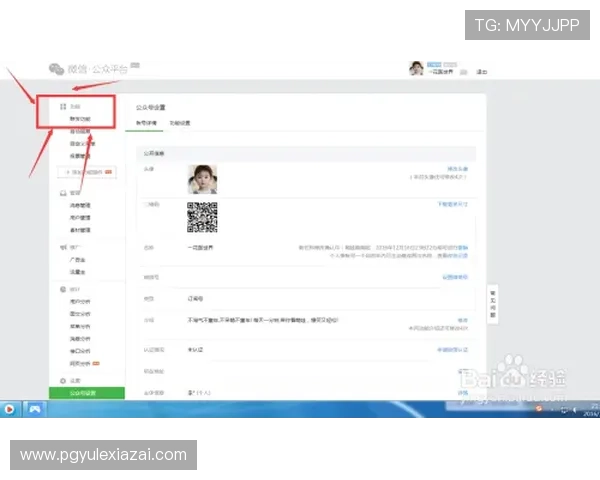The width and height of the screenshot is (600, 480).
Task: Open 广告主 in the sidebar
Action: tap(77, 260)
